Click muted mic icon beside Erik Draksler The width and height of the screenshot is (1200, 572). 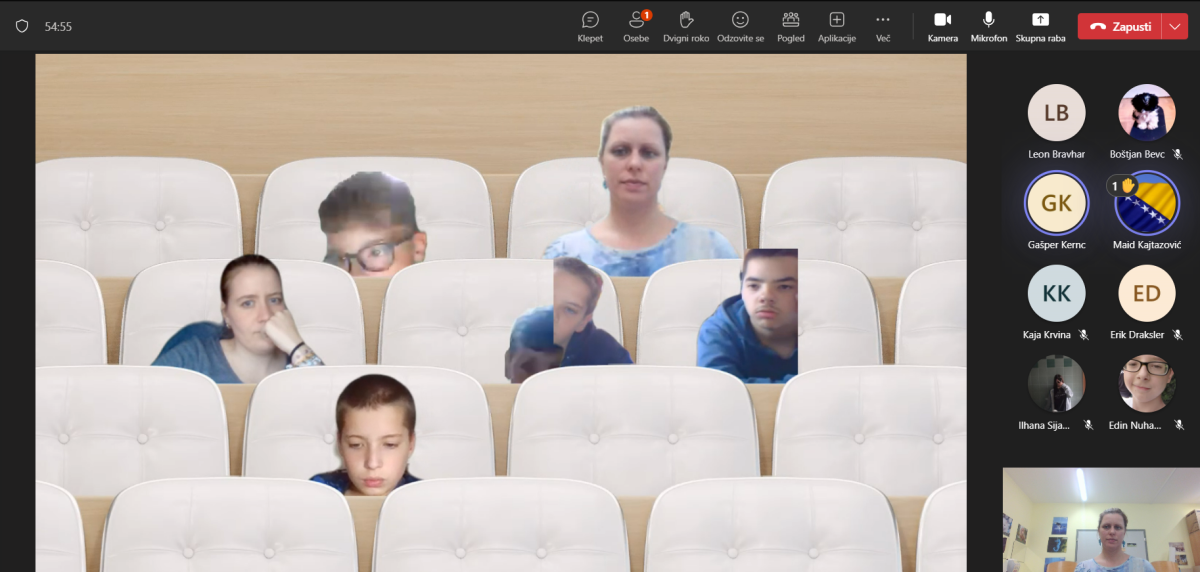click(x=1180, y=335)
